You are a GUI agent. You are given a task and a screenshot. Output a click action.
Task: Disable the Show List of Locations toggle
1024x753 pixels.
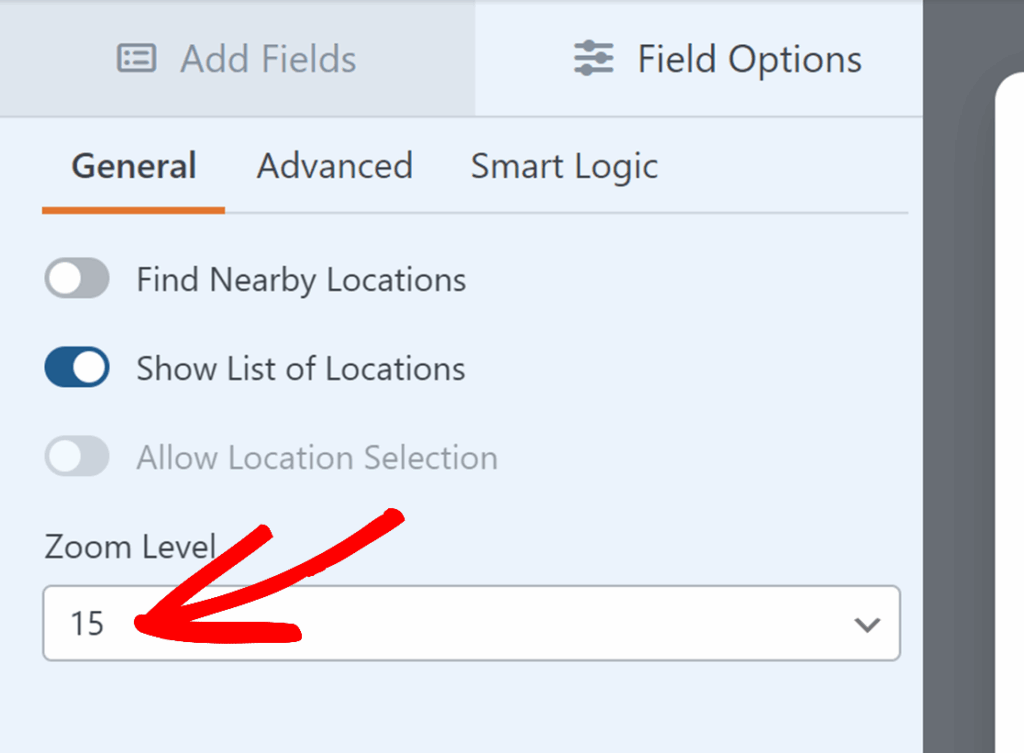[77, 368]
